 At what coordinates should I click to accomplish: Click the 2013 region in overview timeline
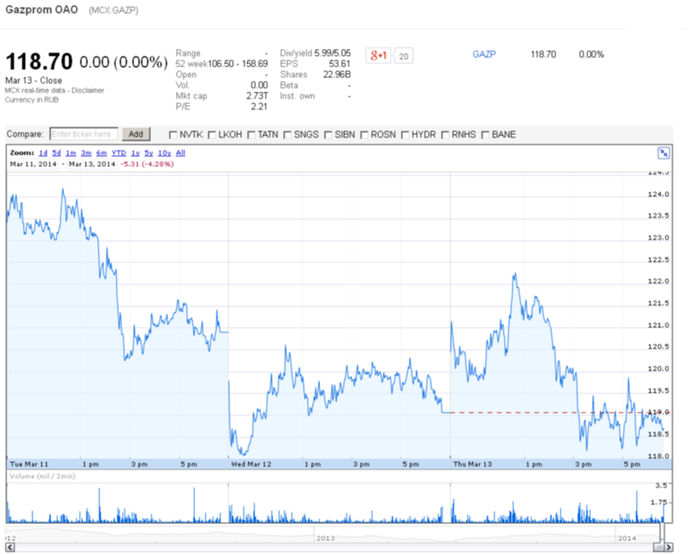point(326,538)
